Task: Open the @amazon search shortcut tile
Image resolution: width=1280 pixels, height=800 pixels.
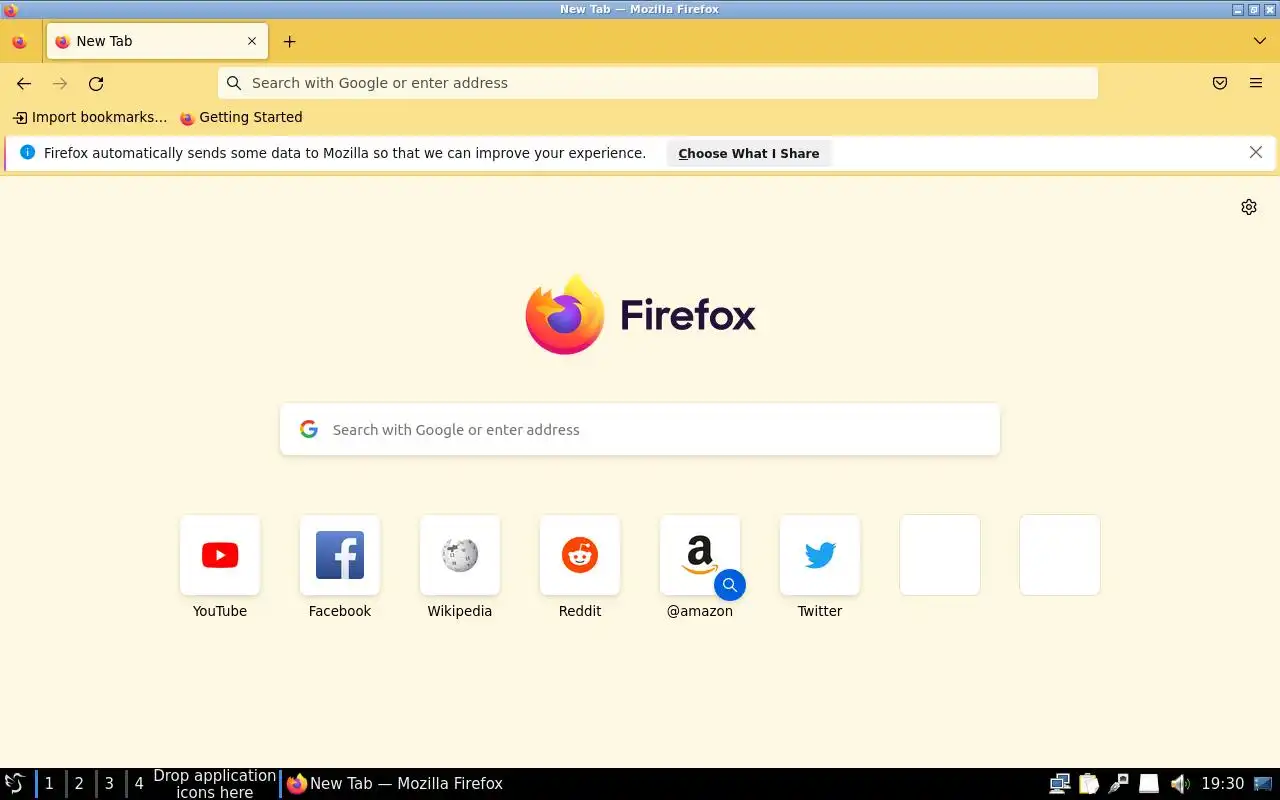Action: (700, 555)
